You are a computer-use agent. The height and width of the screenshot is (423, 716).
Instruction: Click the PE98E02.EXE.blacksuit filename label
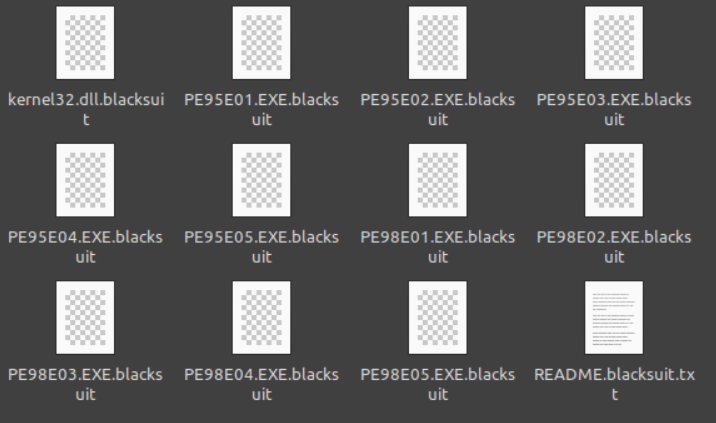click(614, 247)
